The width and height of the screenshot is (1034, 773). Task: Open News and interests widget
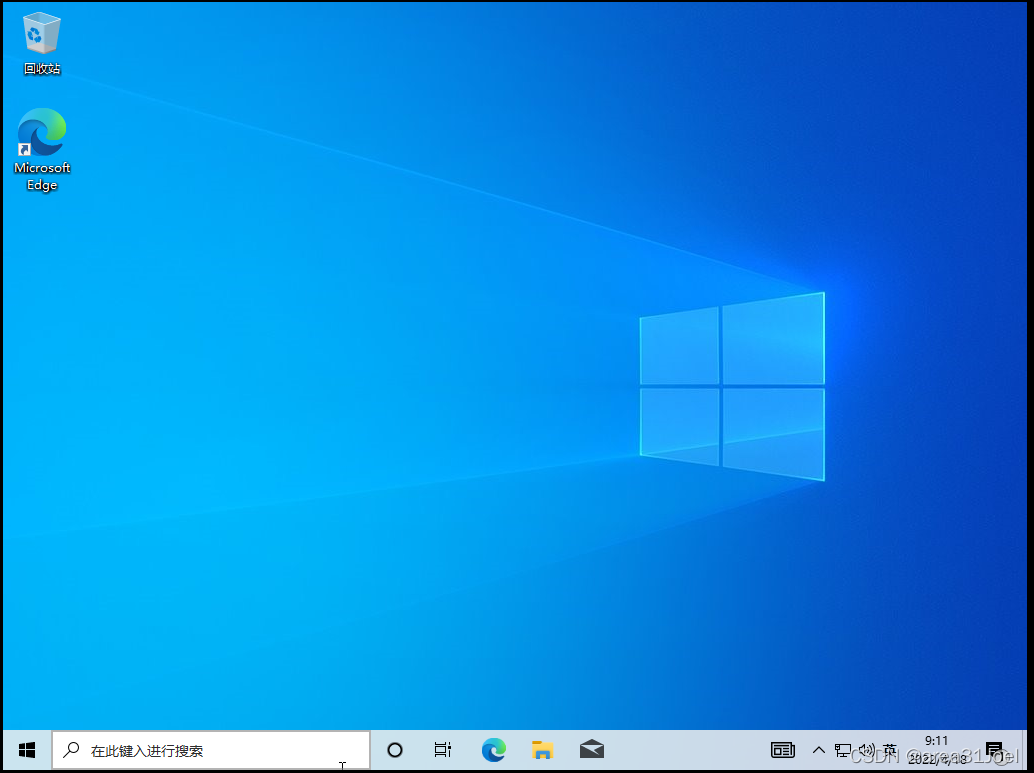pos(783,750)
